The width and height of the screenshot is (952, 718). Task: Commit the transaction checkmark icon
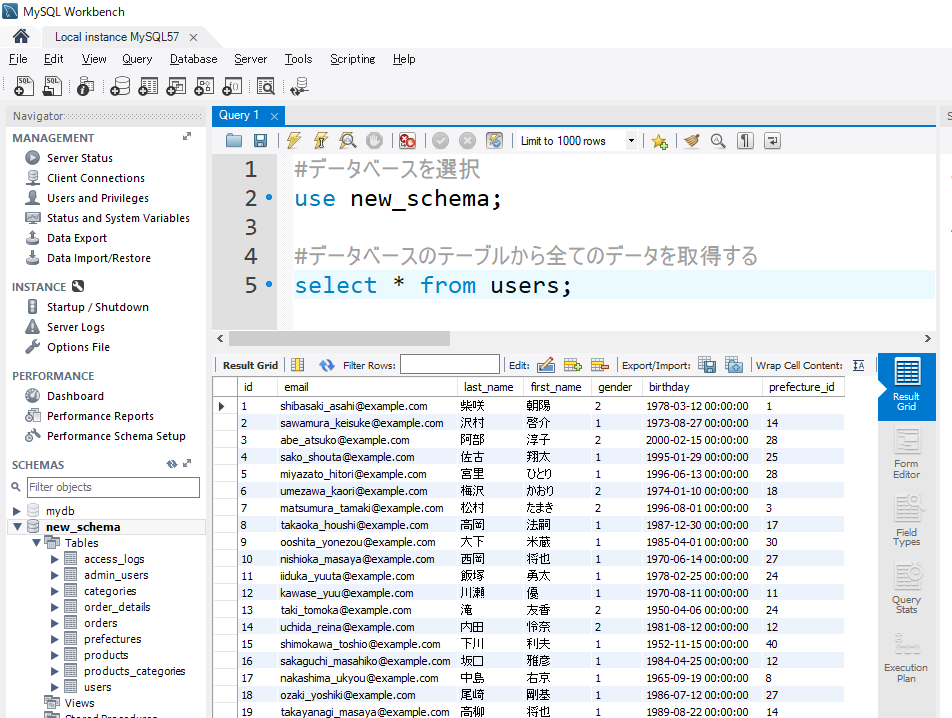(440, 141)
